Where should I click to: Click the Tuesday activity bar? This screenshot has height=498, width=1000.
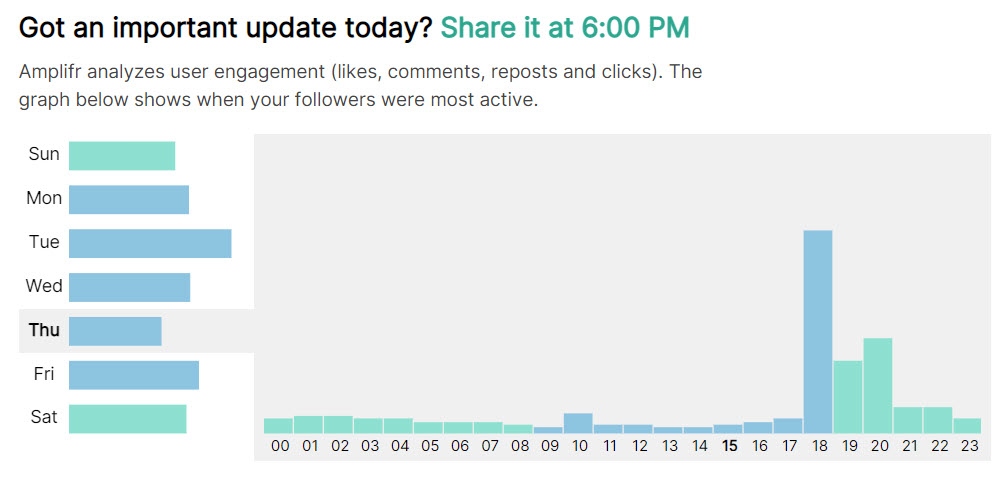coord(150,243)
